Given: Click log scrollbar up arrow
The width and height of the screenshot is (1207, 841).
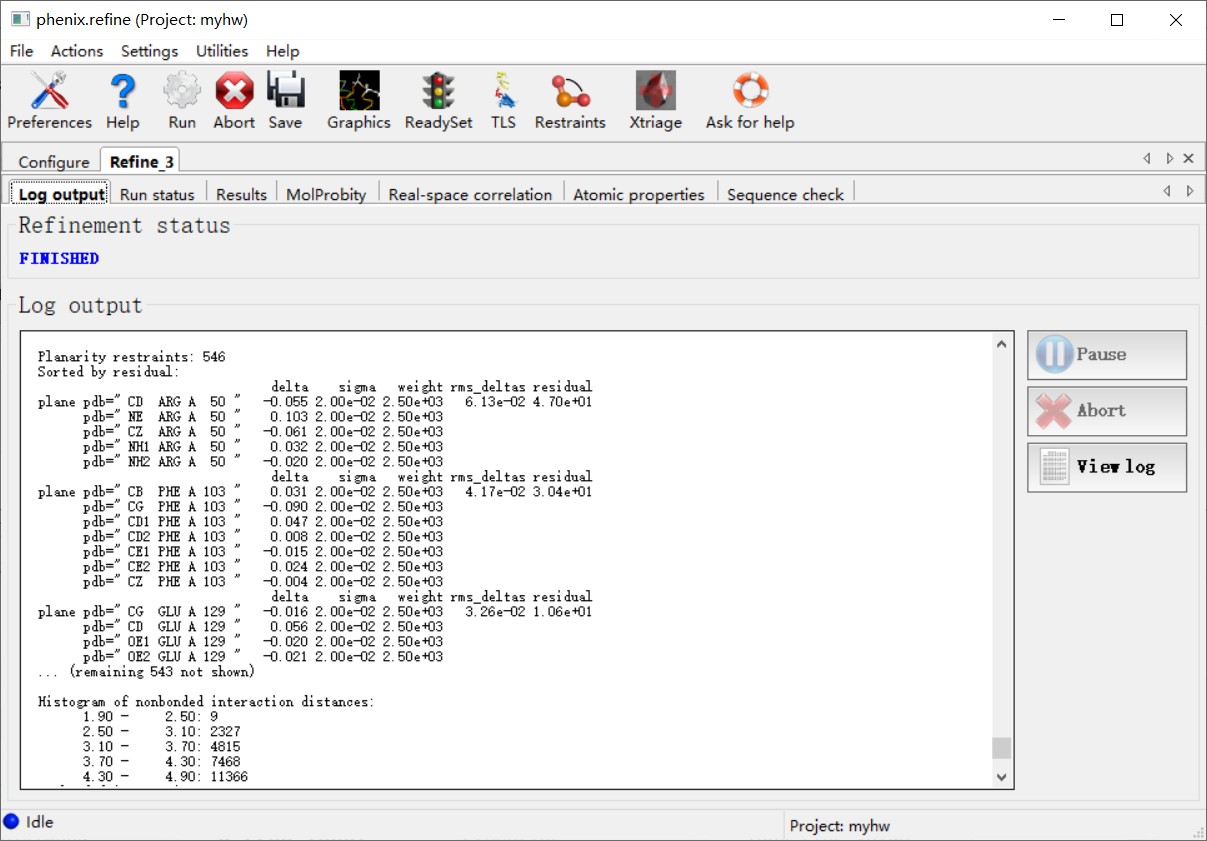Looking at the screenshot, I should [x=1002, y=344].
